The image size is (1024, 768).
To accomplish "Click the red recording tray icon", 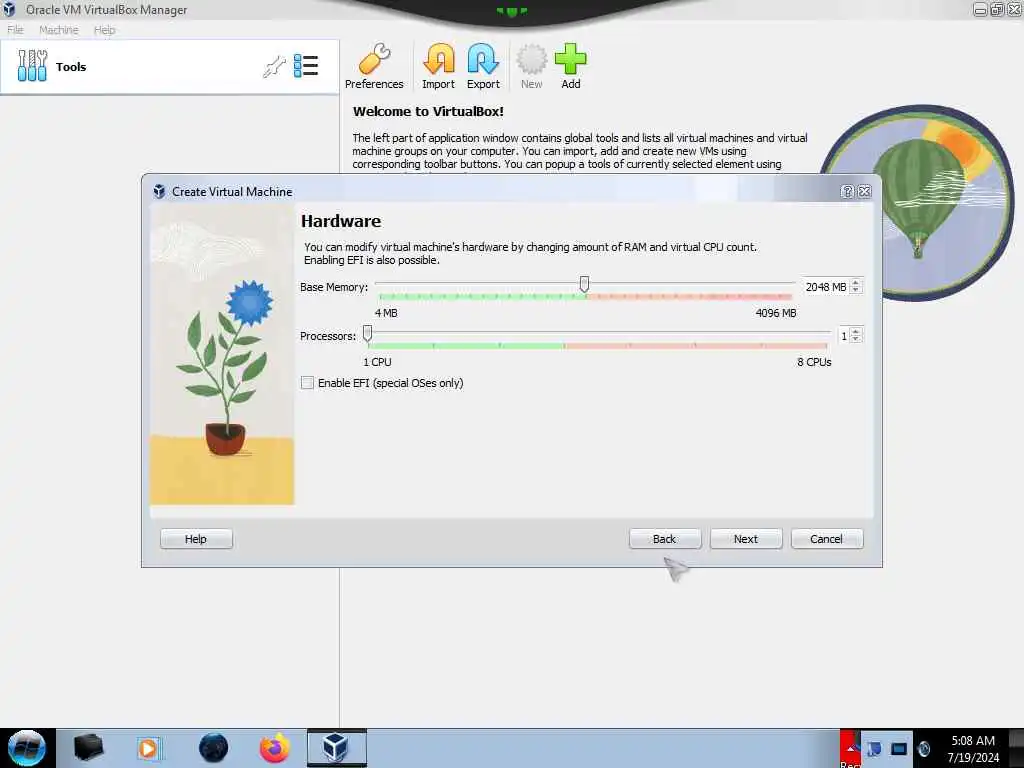I will pos(850,748).
